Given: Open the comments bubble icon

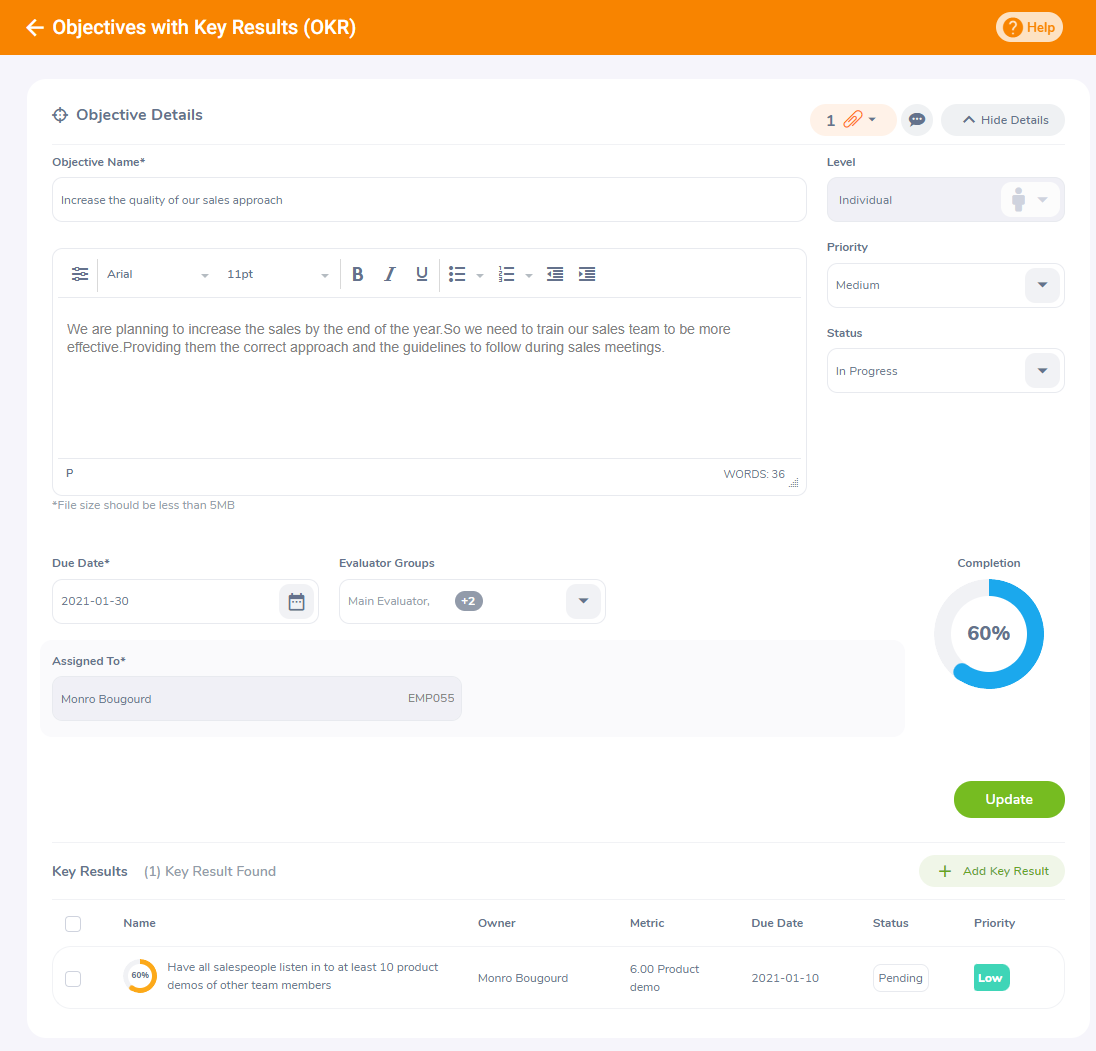Looking at the screenshot, I should [916, 119].
